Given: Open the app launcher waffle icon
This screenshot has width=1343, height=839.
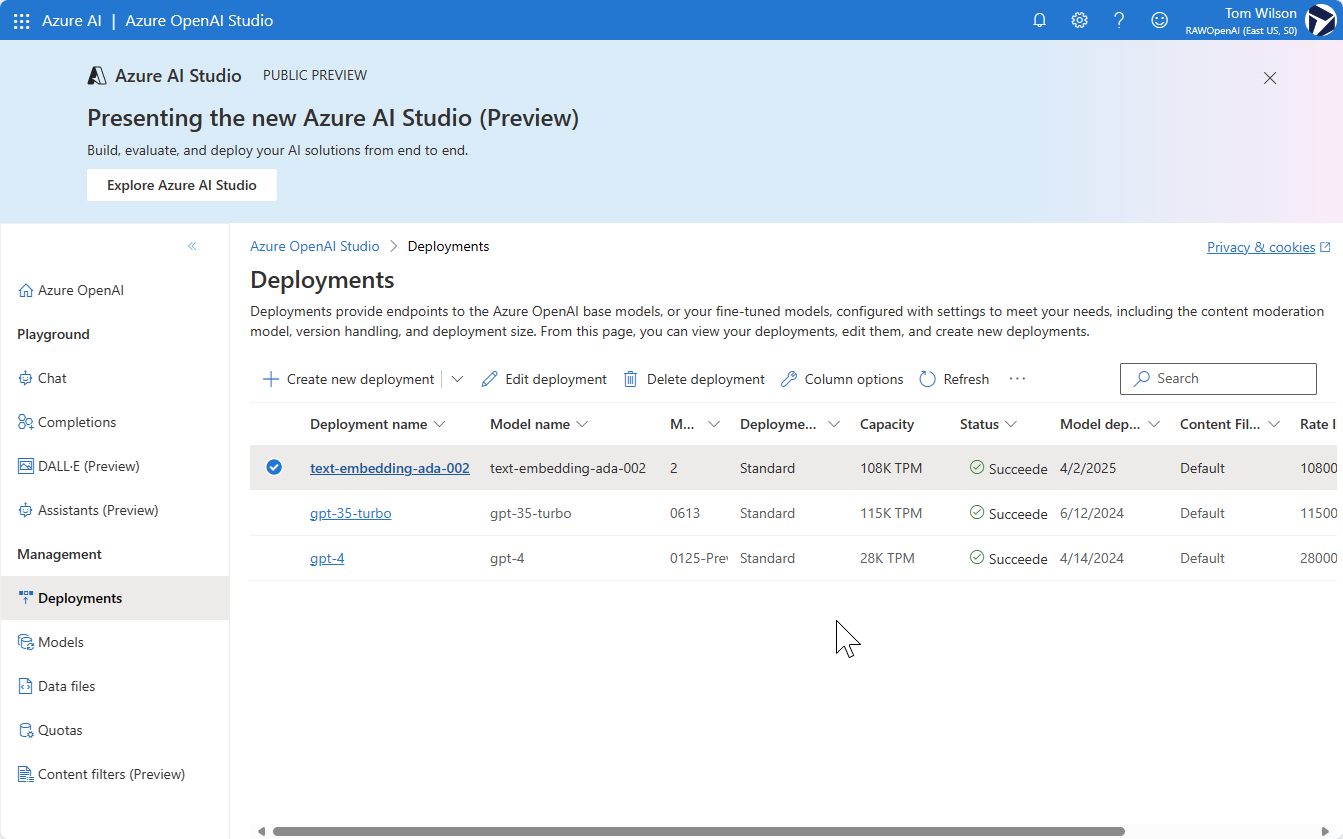Looking at the screenshot, I should coord(22,21).
